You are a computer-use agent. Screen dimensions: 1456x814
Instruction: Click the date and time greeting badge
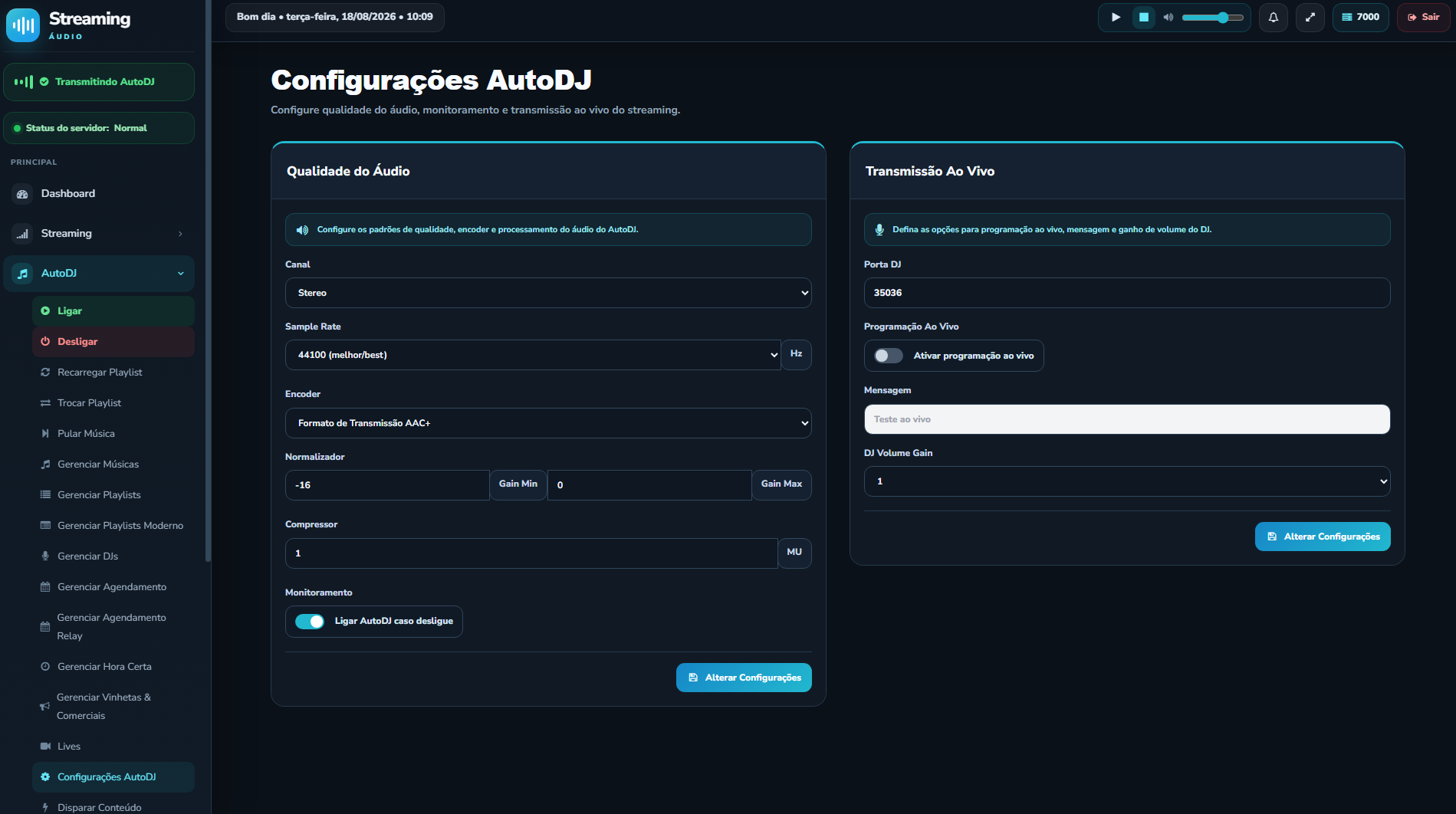[x=335, y=17]
